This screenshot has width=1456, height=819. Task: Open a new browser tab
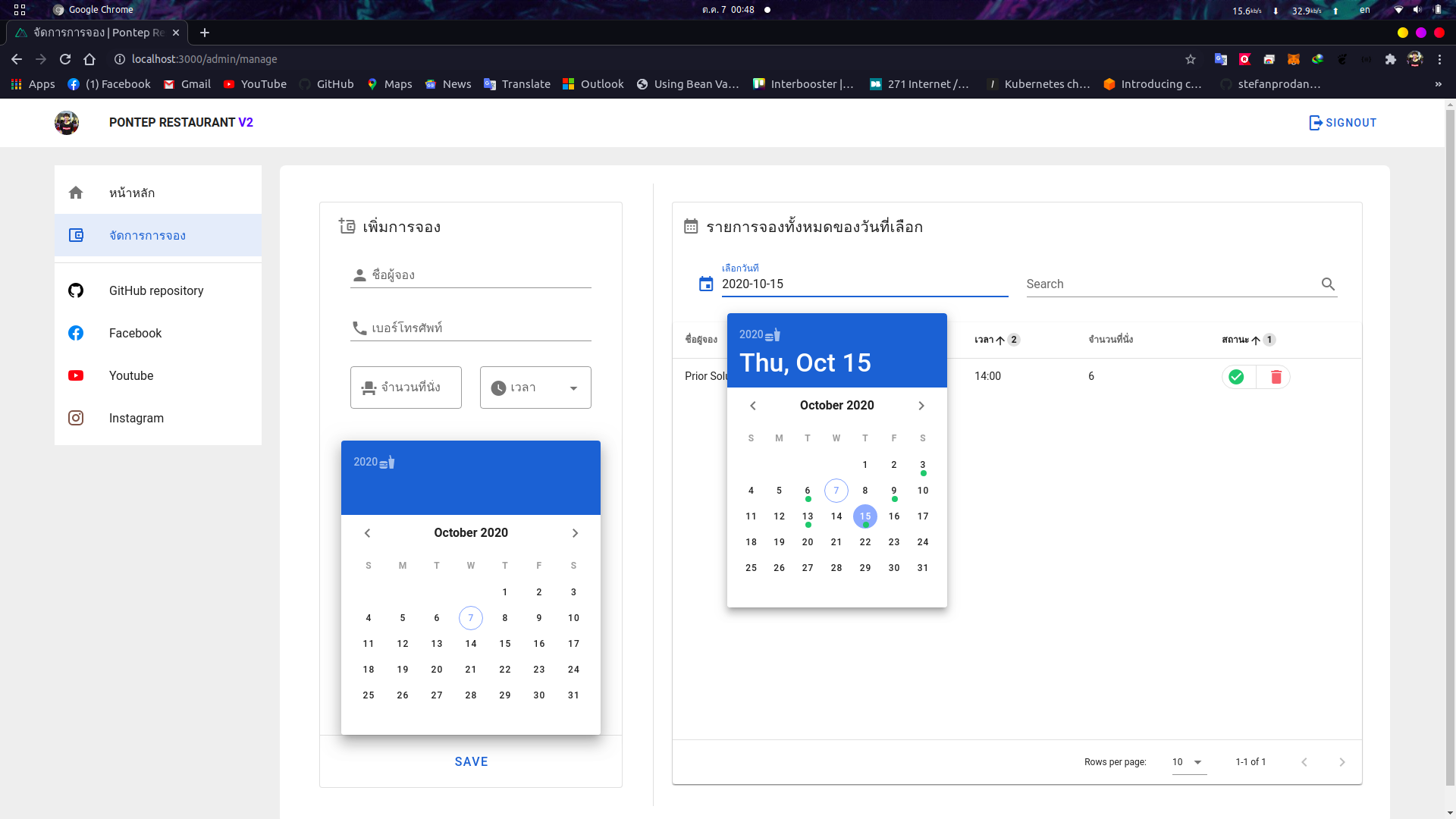pyautogui.click(x=205, y=33)
